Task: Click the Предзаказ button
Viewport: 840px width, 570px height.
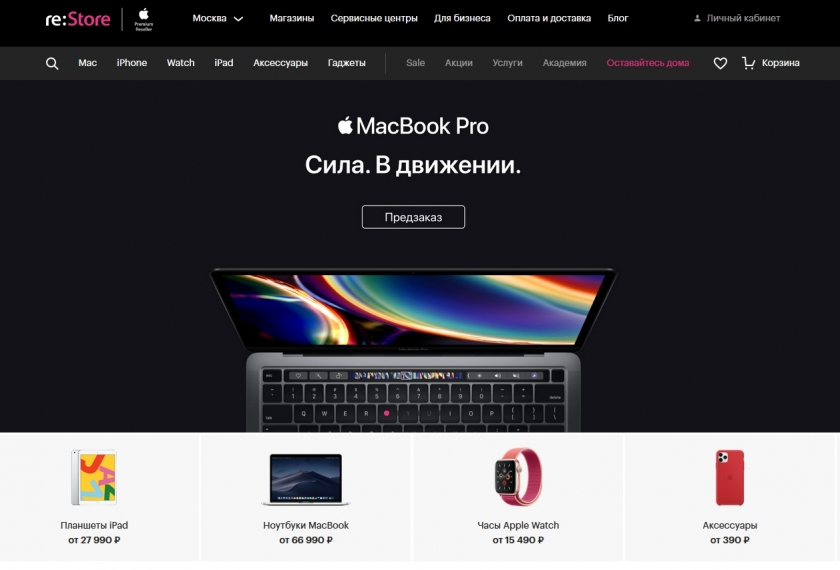Action: [413, 217]
